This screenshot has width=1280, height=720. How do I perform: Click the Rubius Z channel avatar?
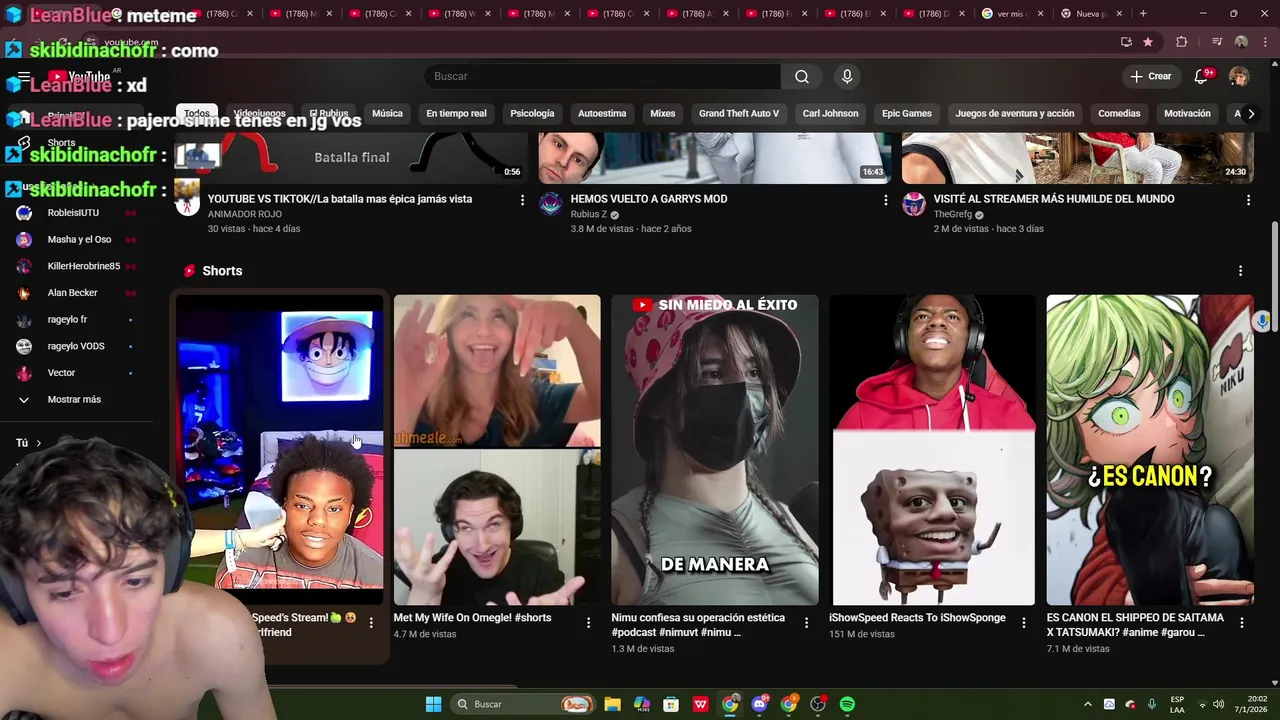coord(551,204)
